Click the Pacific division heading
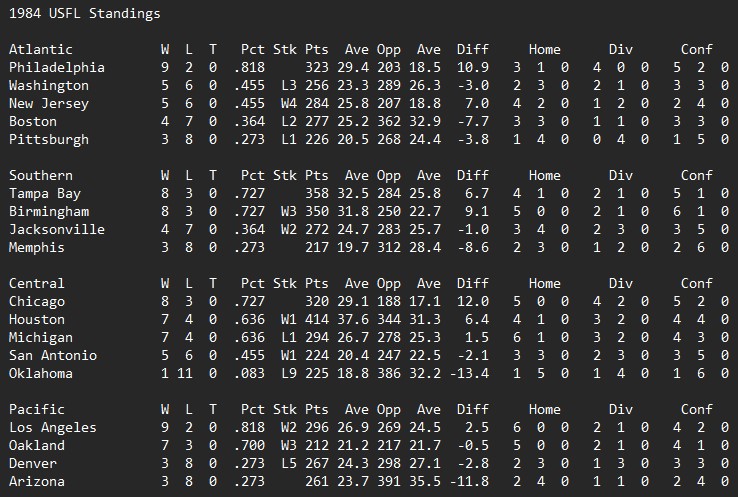The width and height of the screenshot is (738, 497). coord(36,410)
